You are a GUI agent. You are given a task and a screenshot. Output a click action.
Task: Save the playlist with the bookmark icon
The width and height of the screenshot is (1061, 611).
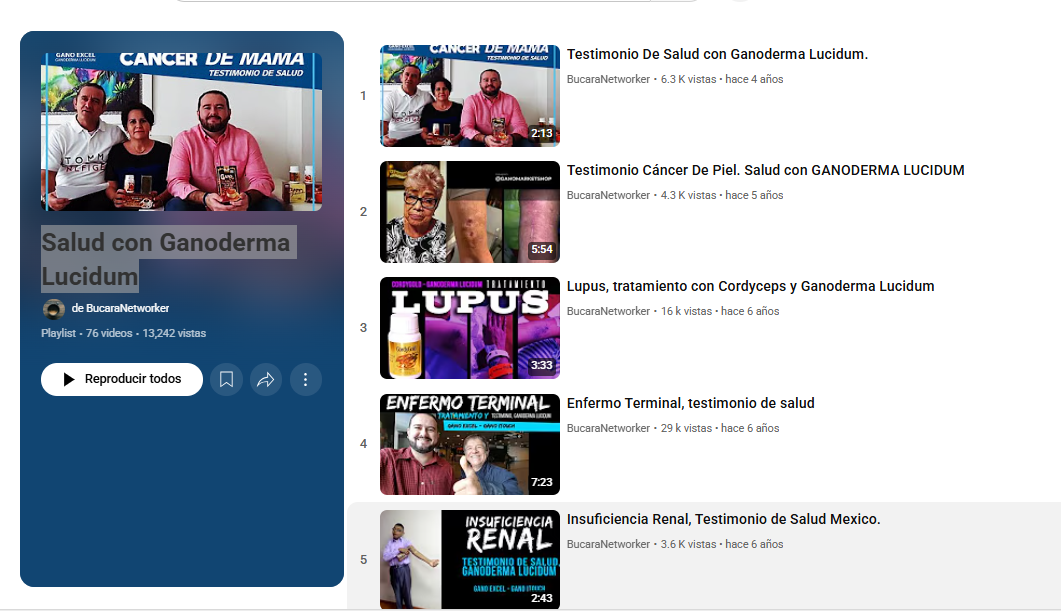point(226,380)
